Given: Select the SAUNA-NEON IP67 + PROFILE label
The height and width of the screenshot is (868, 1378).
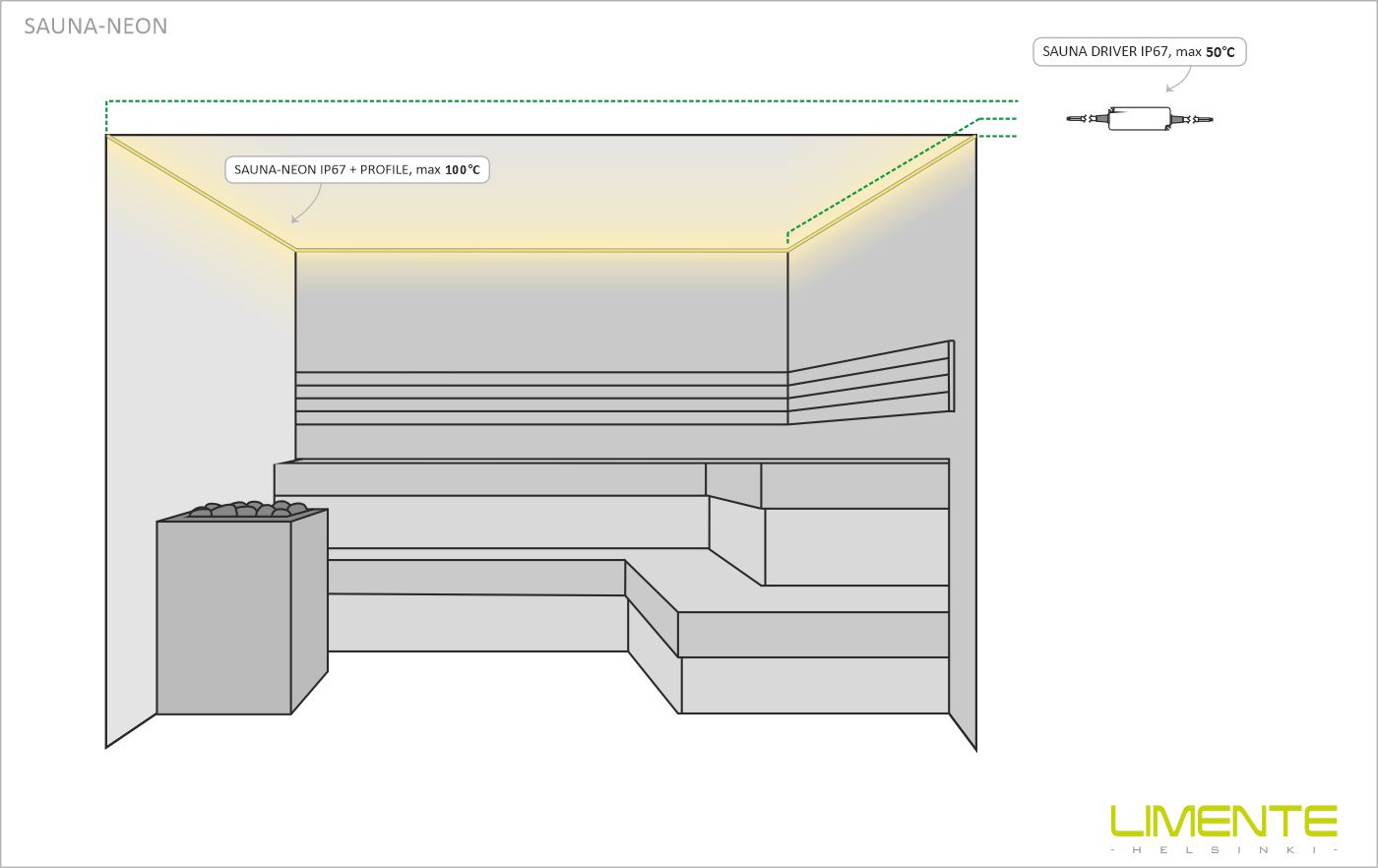Looking at the screenshot, I should [356, 169].
